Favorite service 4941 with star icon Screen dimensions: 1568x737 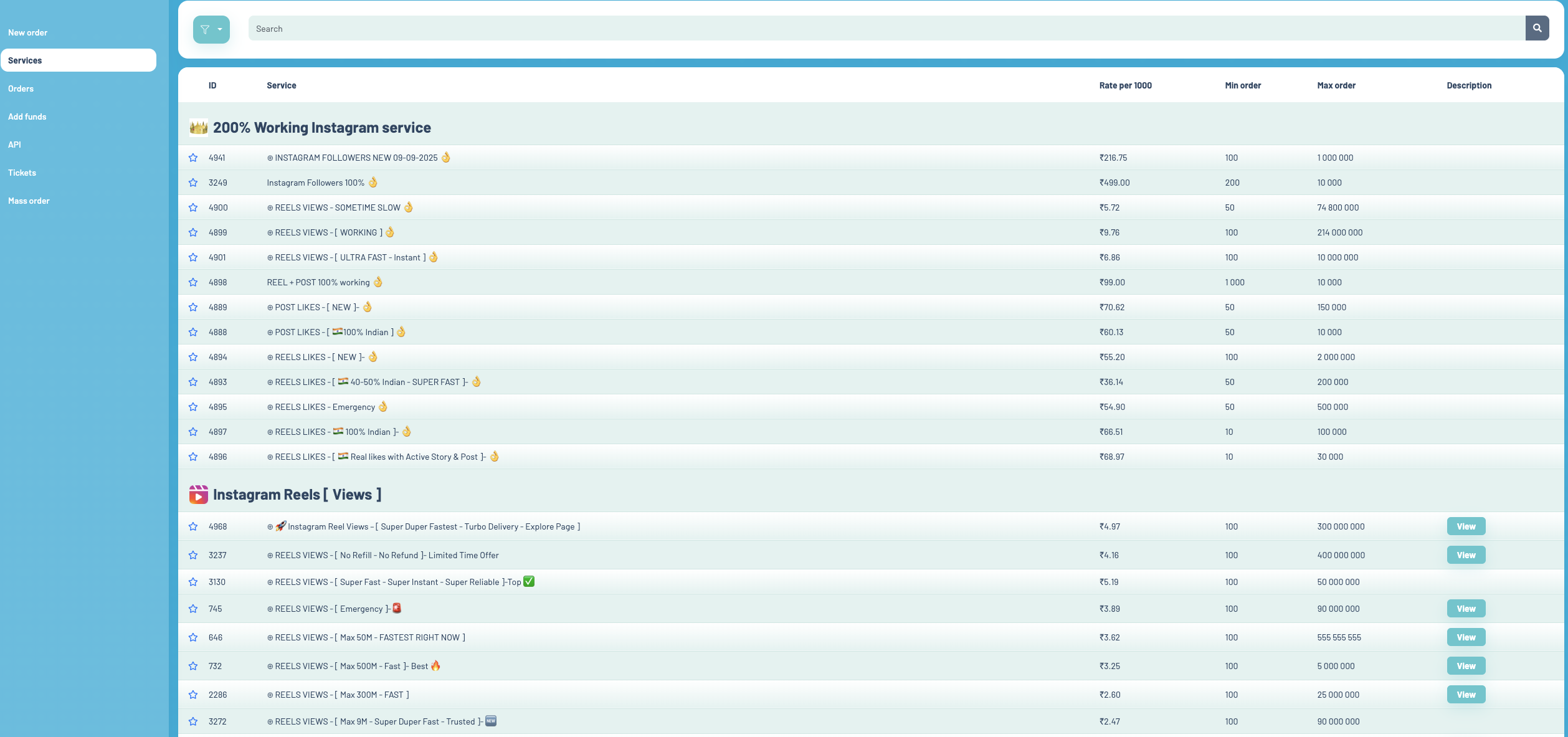(x=193, y=158)
